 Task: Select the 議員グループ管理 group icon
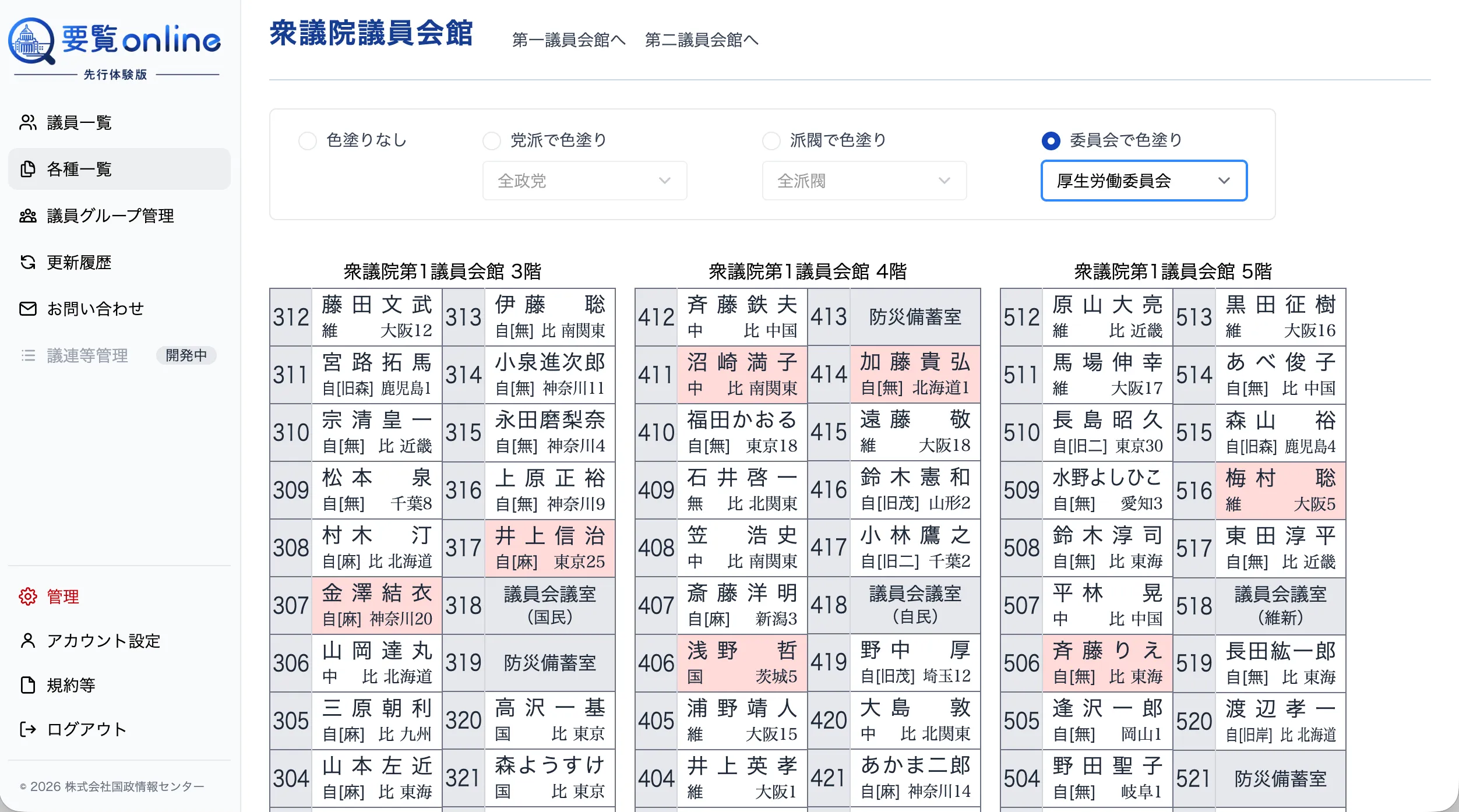point(28,216)
